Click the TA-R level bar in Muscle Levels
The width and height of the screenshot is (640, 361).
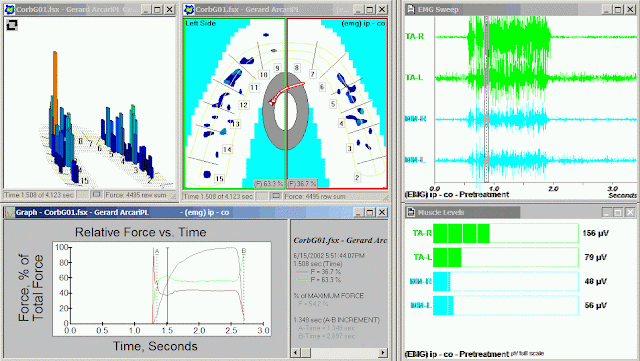pos(506,234)
